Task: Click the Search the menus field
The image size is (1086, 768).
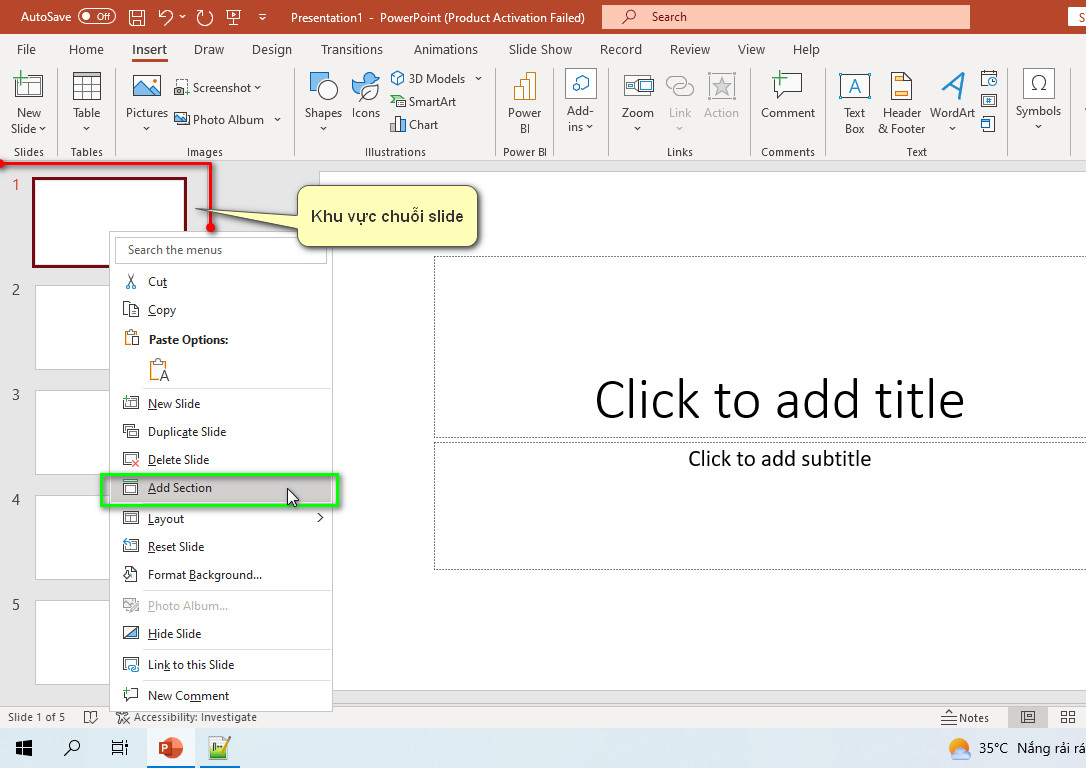Action: 221,250
